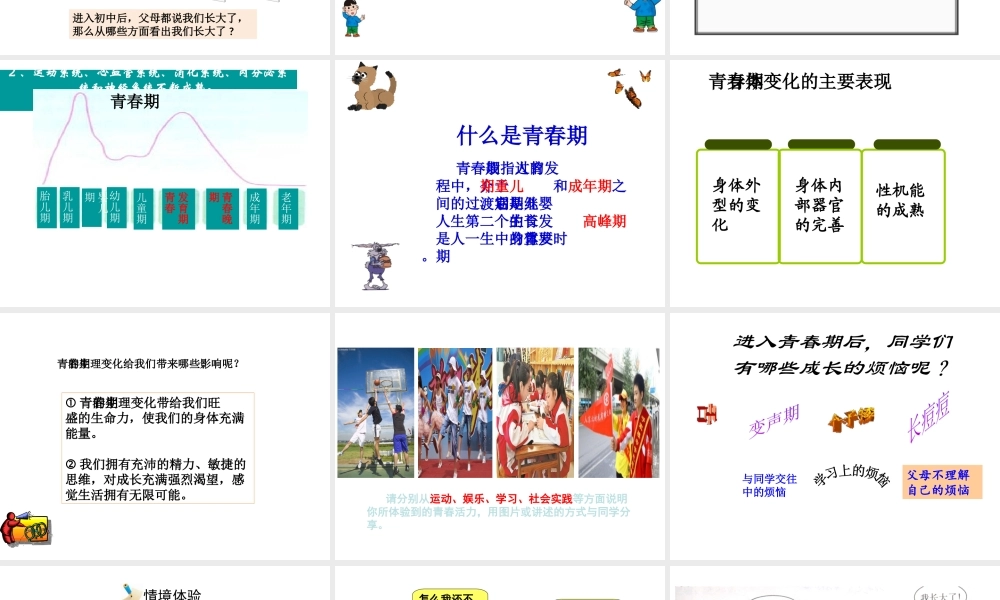Open the slide titled 什么是青春期

[x=499, y=183]
